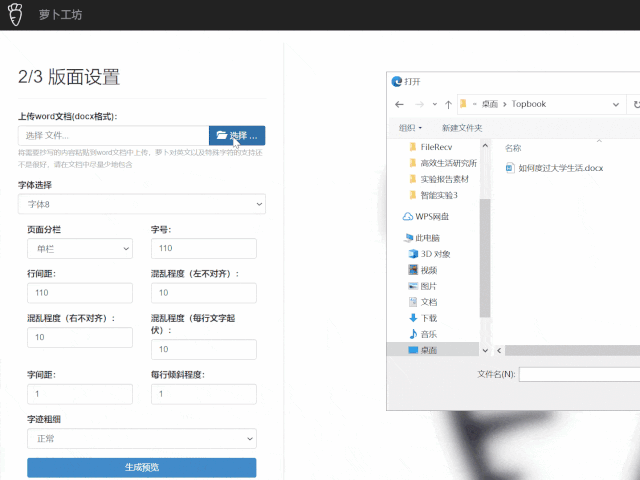Click the Edge icon in 打开 dialog title
Viewport: 640px width, 480px height.
click(396, 82)
